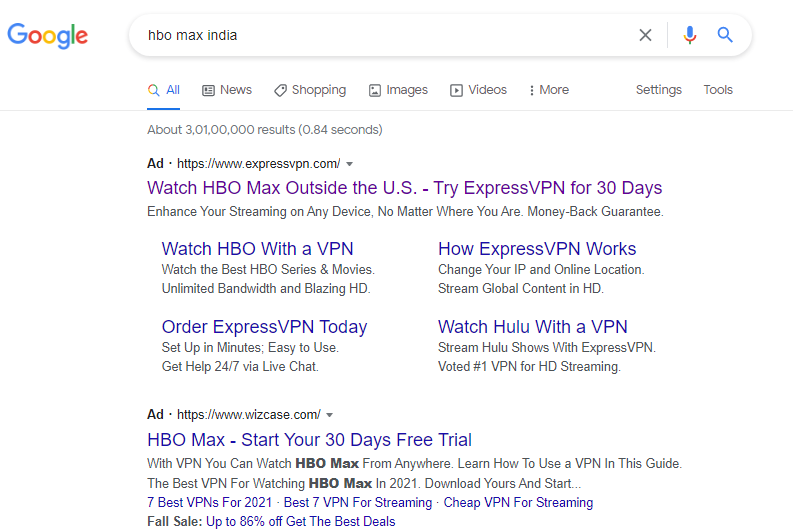The height and width of the screenshot is (531, 793).
Task: Open search Settings
Action: (658, 90)
